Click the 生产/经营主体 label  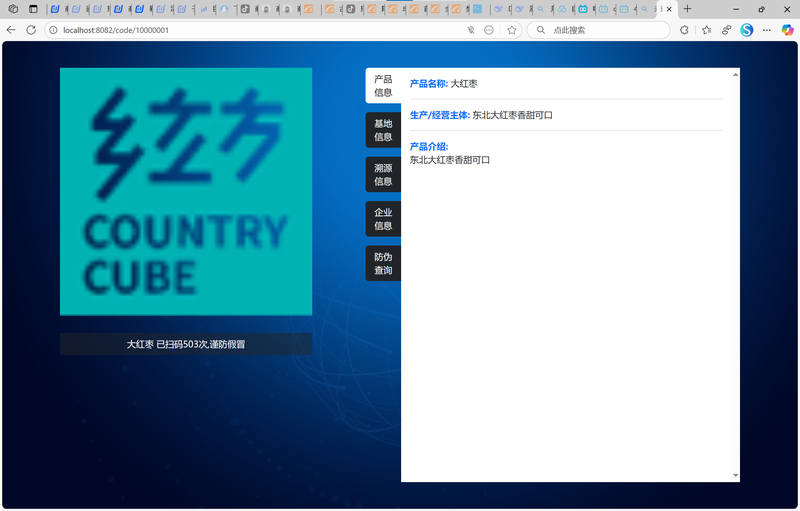coord(440,115)
